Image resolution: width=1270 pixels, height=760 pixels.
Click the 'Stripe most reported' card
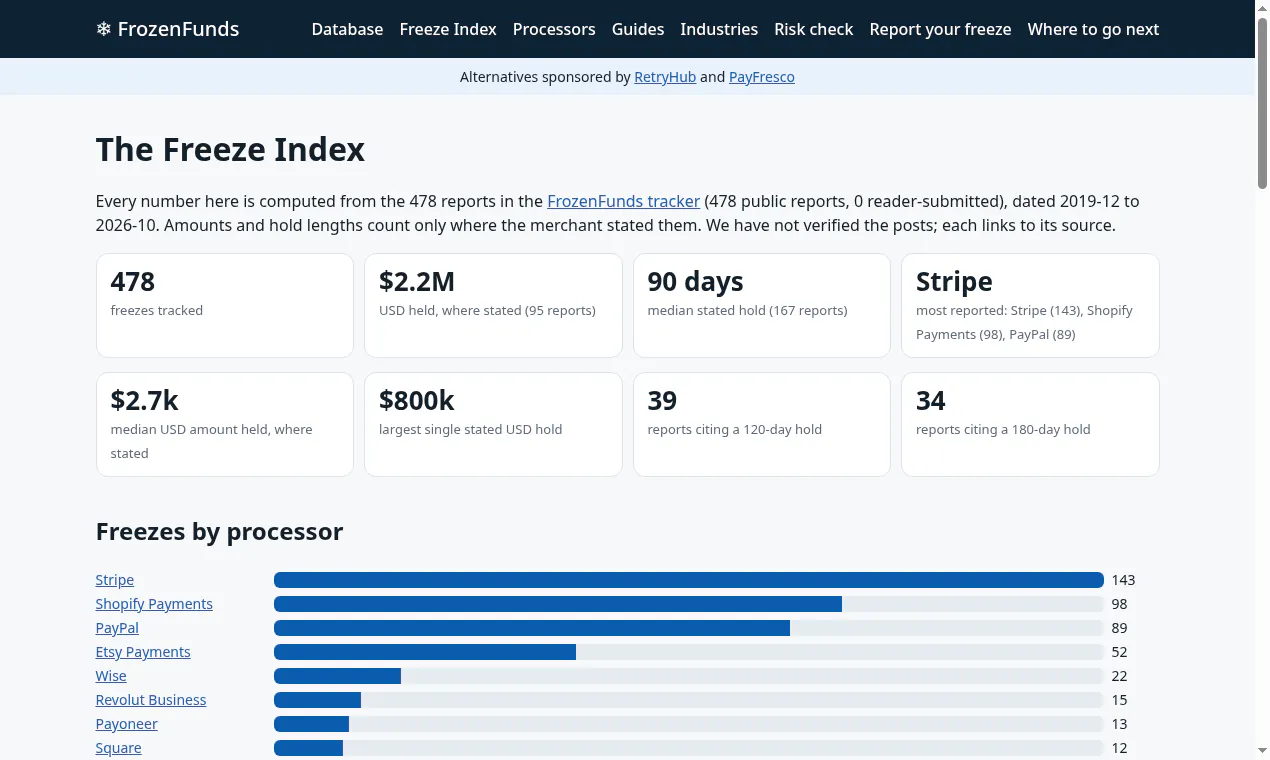click(x=1030, y=305)
